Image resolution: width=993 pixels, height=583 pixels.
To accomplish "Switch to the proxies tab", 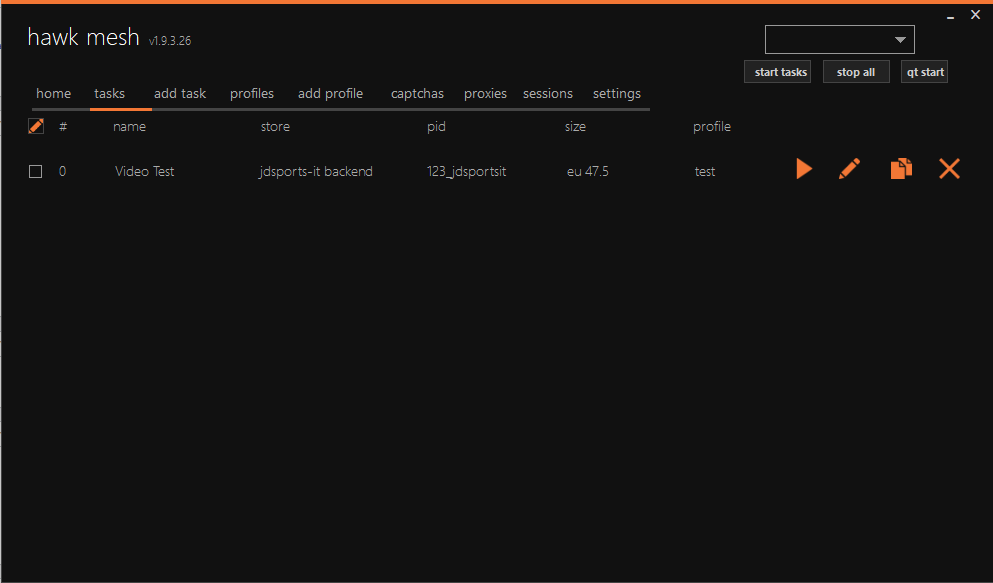I will coord(485,94).
